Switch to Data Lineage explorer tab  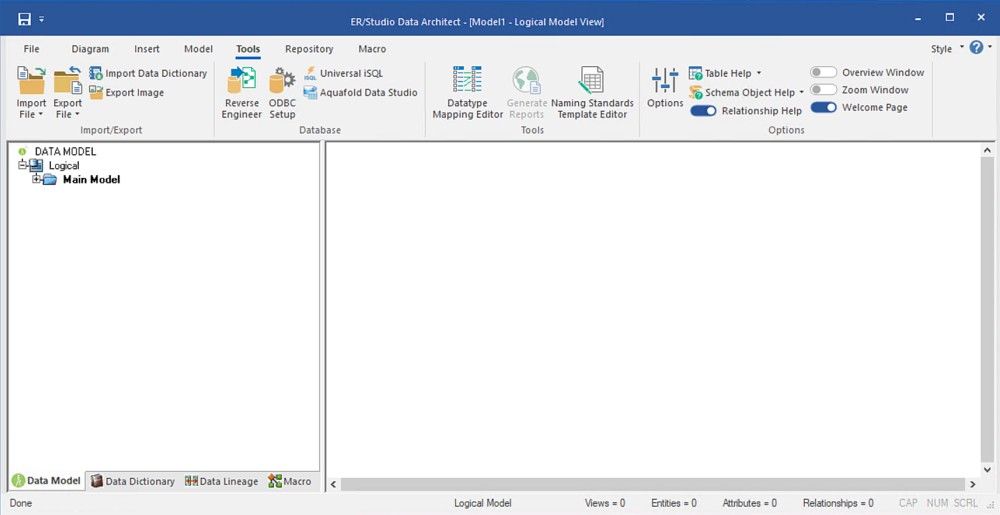221,481
